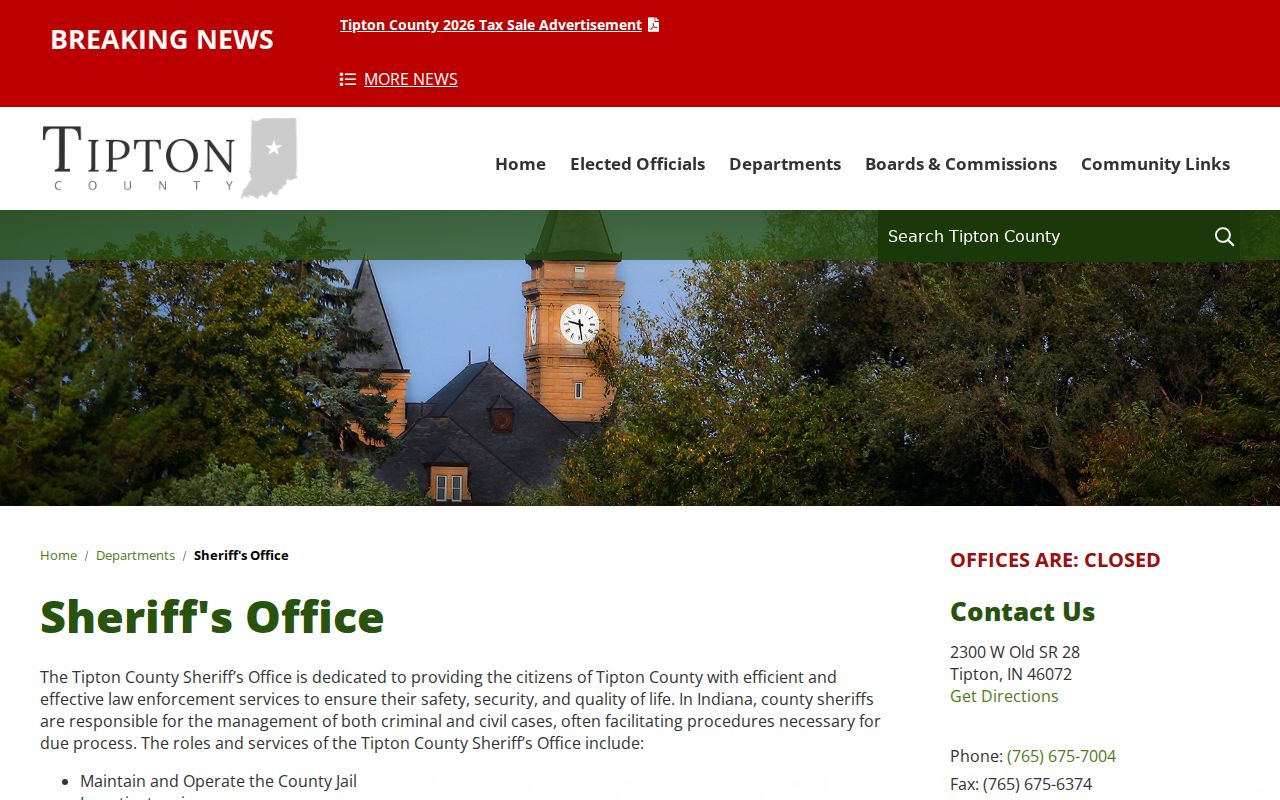Open the Boards & Commissions menu
The image size is (1280, 800).
tap(961, 164)
